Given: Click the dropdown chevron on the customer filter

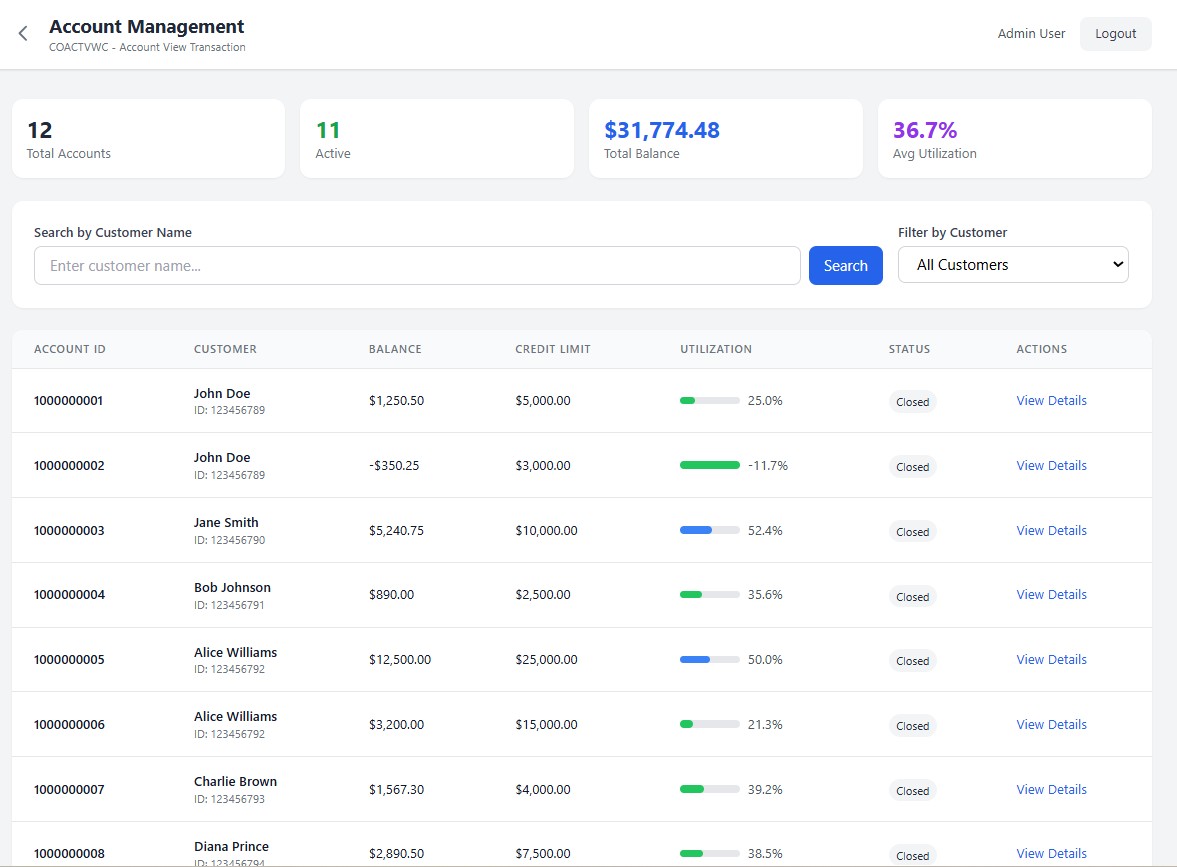Looking at the screenshot, I should tap(1119, 264).
